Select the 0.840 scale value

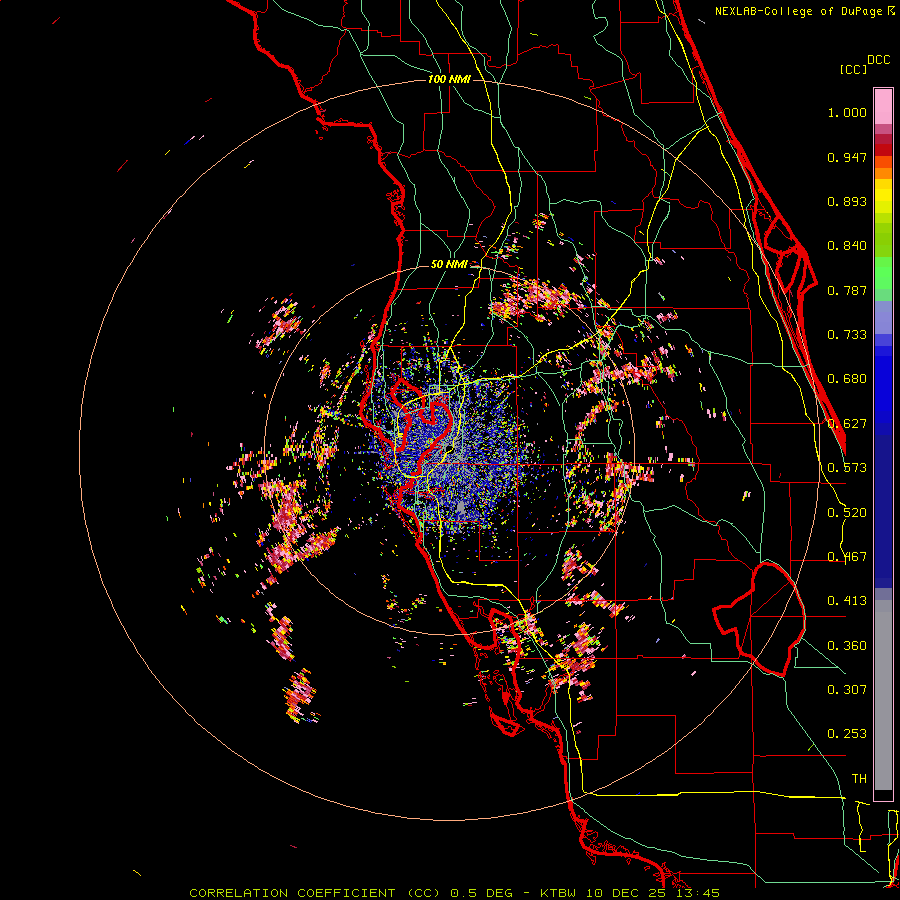tap(847, 246)
